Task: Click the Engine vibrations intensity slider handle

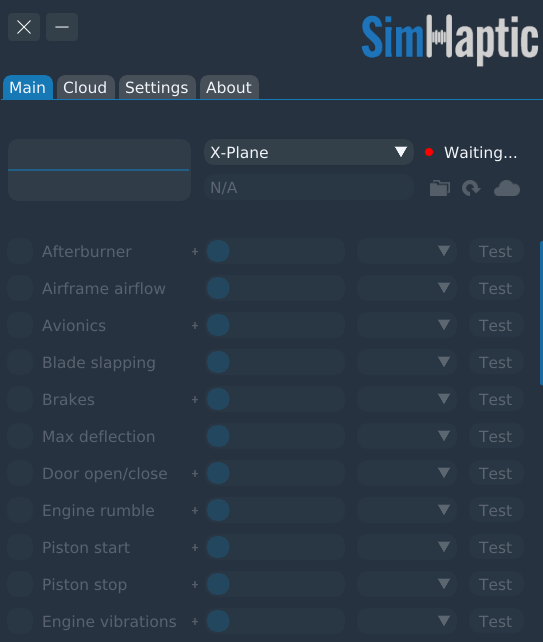Action: pos(218,621)
